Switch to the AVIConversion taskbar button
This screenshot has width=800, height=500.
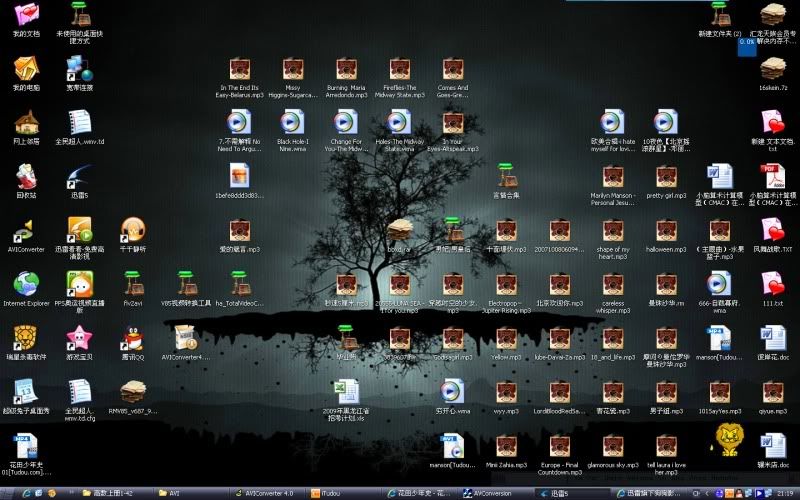[x=497, y=493]
